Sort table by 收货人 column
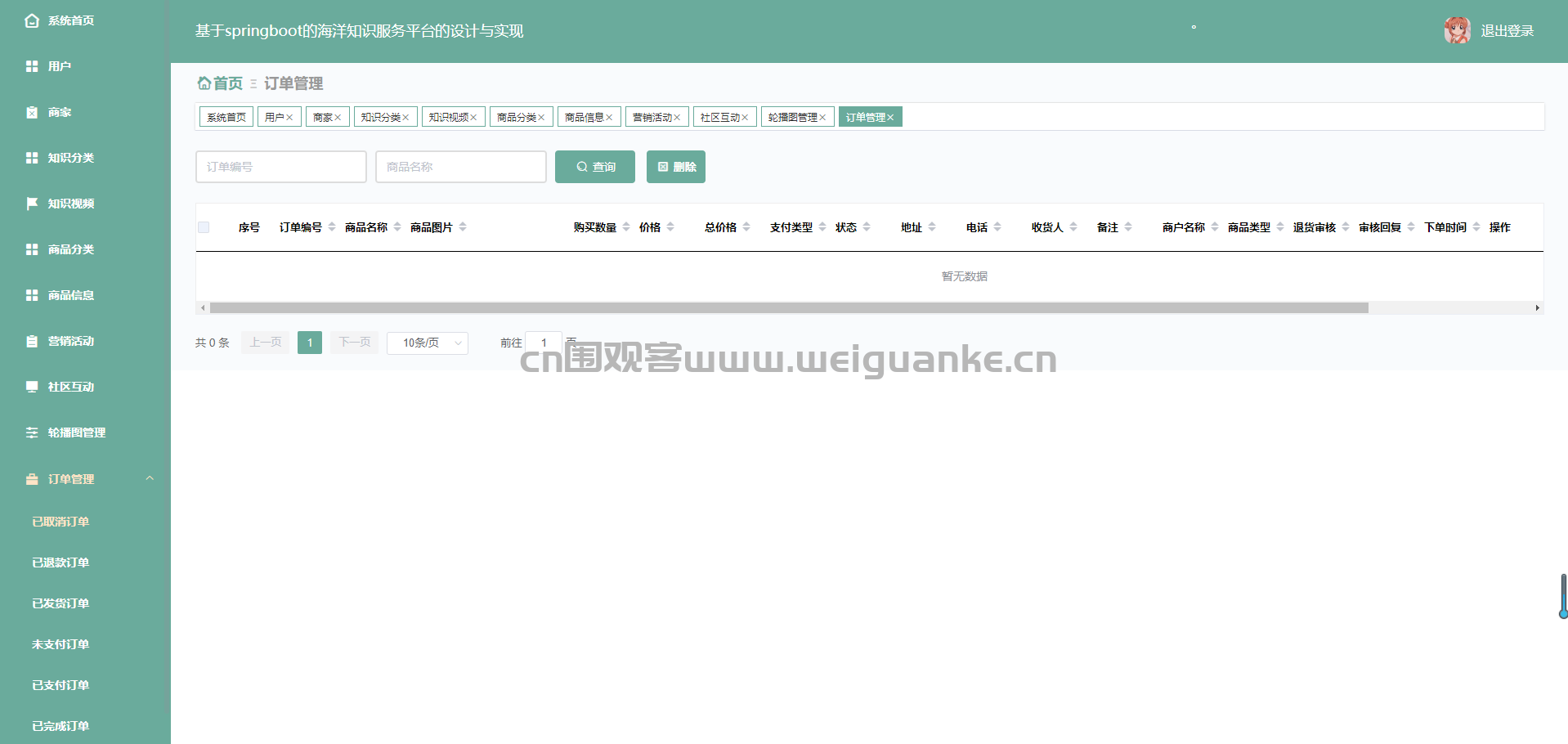The width and height of the screenshot is (1568, 744). (1073, 227)
